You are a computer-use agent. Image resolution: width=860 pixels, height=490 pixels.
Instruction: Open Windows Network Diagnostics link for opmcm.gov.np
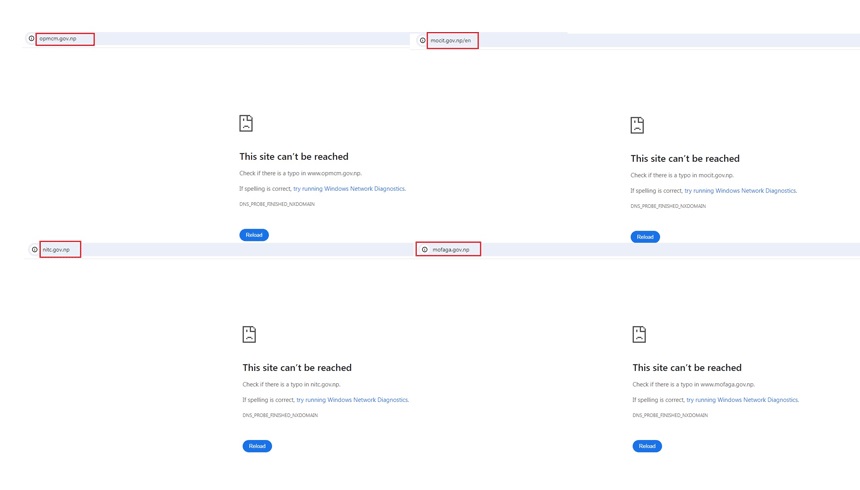point(349,189)
